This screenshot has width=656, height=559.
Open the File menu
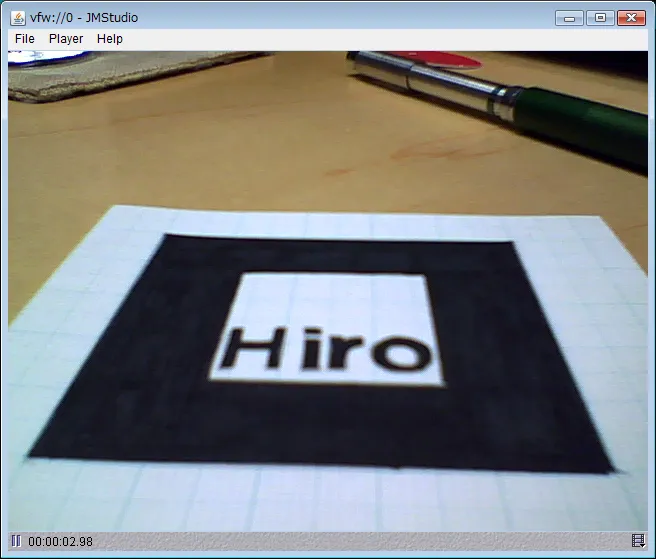point(25,39)
